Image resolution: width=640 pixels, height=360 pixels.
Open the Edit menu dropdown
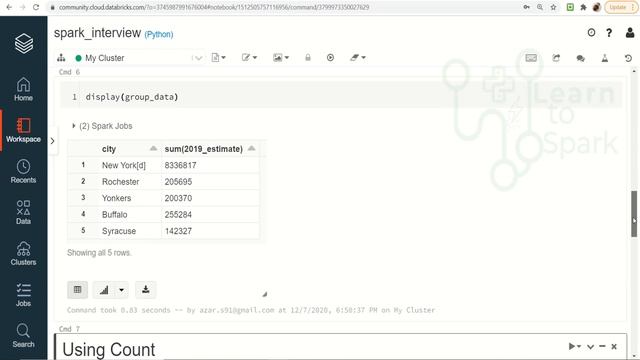249,58
